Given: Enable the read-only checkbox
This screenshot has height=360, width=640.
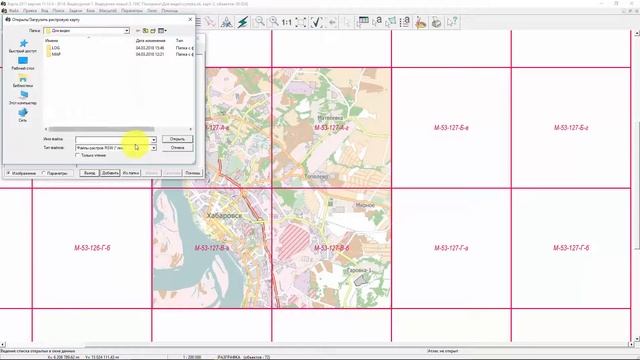Looking at the screenshot, I should pyautogui.click(x=78, y=156).
